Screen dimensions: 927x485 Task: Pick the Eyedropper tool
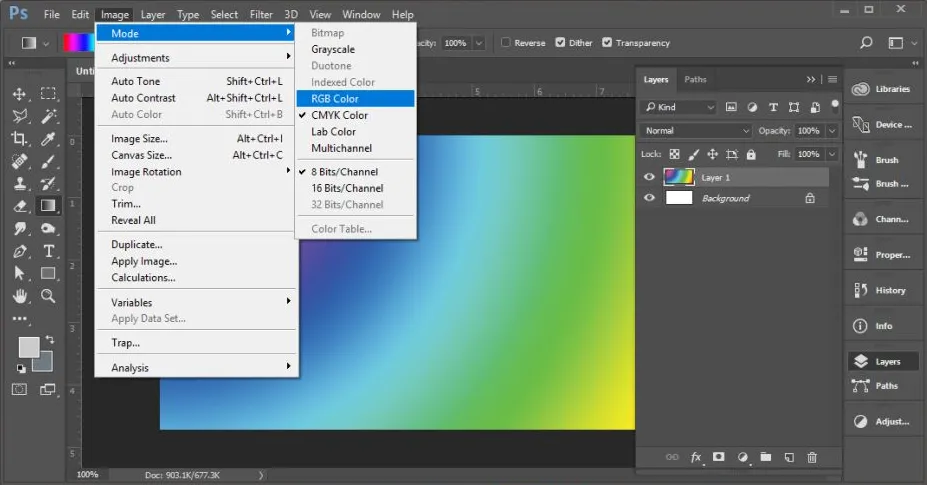click(47, 139)
